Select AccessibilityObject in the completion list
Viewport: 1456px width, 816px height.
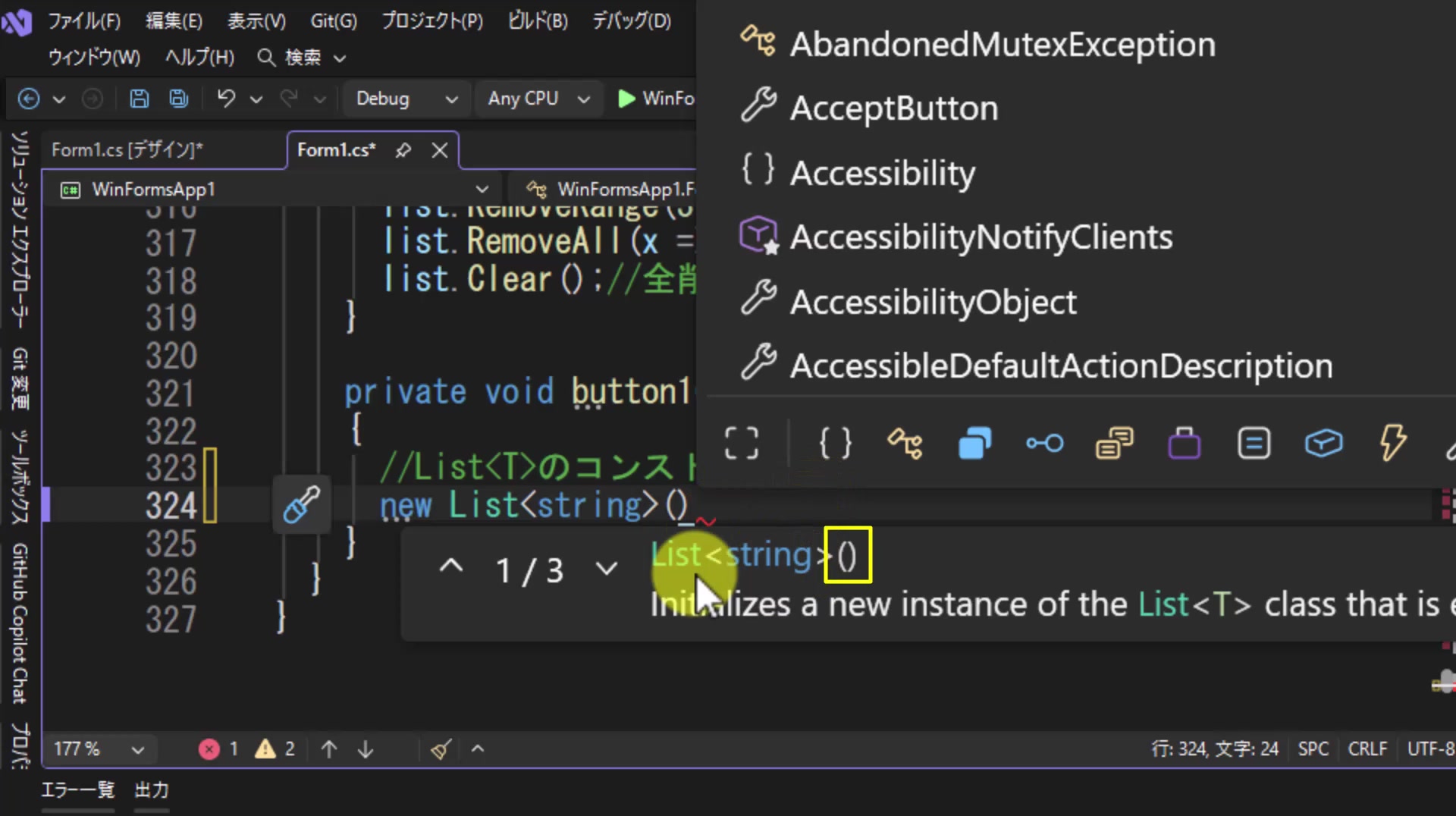[933, 302]
